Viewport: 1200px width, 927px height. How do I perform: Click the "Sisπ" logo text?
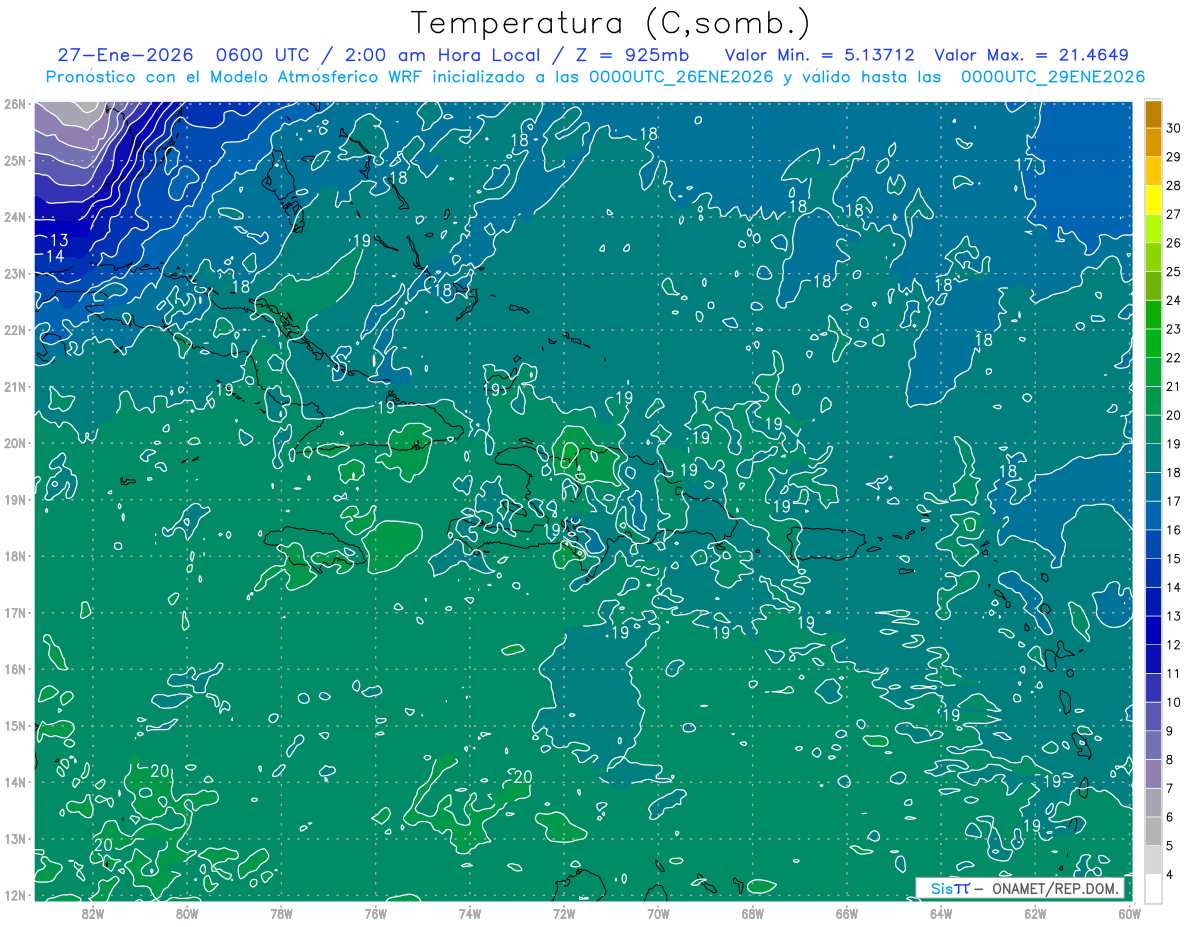pyautogui.click(x=950, y=889)
